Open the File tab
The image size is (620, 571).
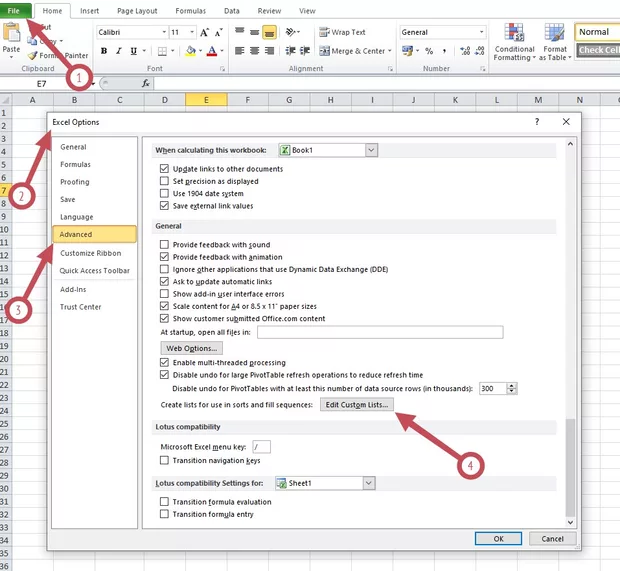click(15, 11)
